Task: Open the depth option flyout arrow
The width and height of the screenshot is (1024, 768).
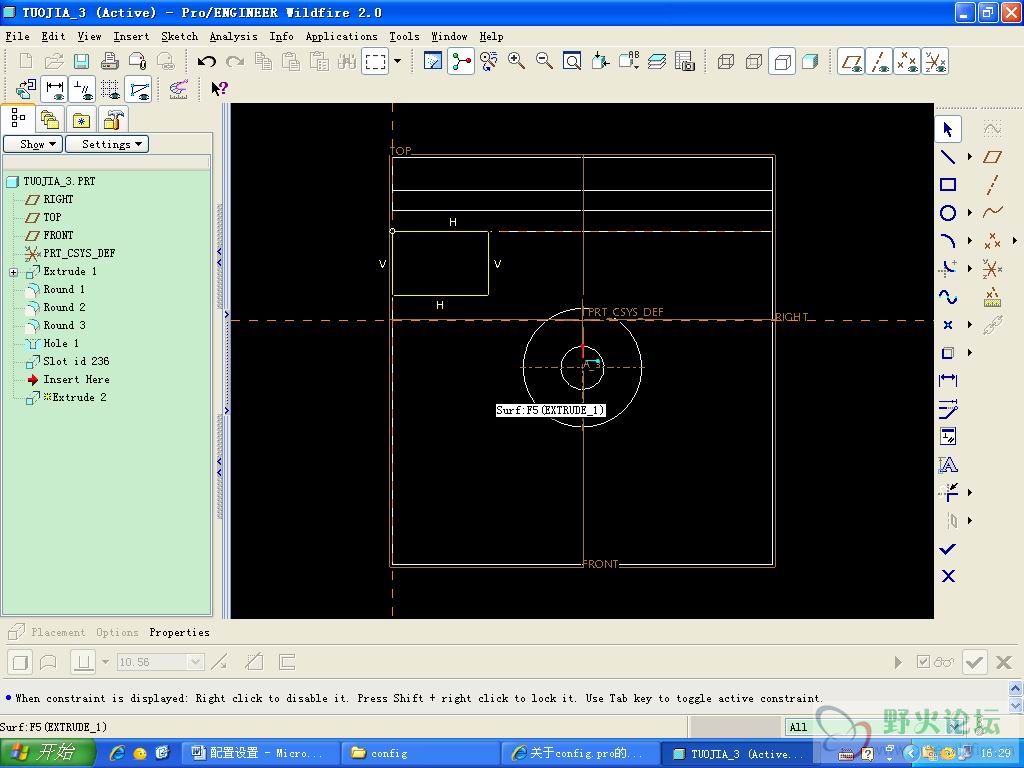Action: 105,662
